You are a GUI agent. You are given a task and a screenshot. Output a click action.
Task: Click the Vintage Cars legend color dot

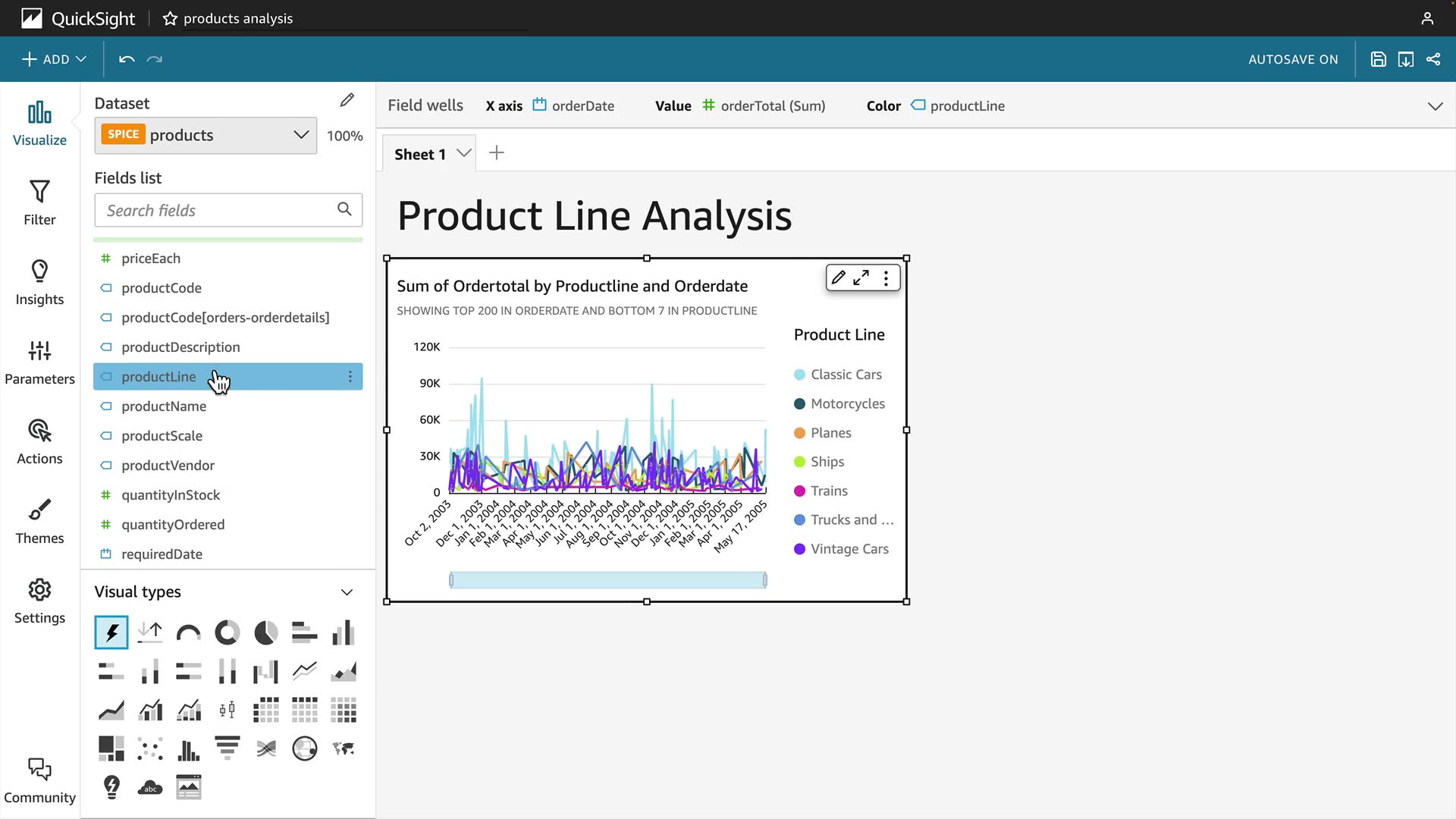pos(799,549)
